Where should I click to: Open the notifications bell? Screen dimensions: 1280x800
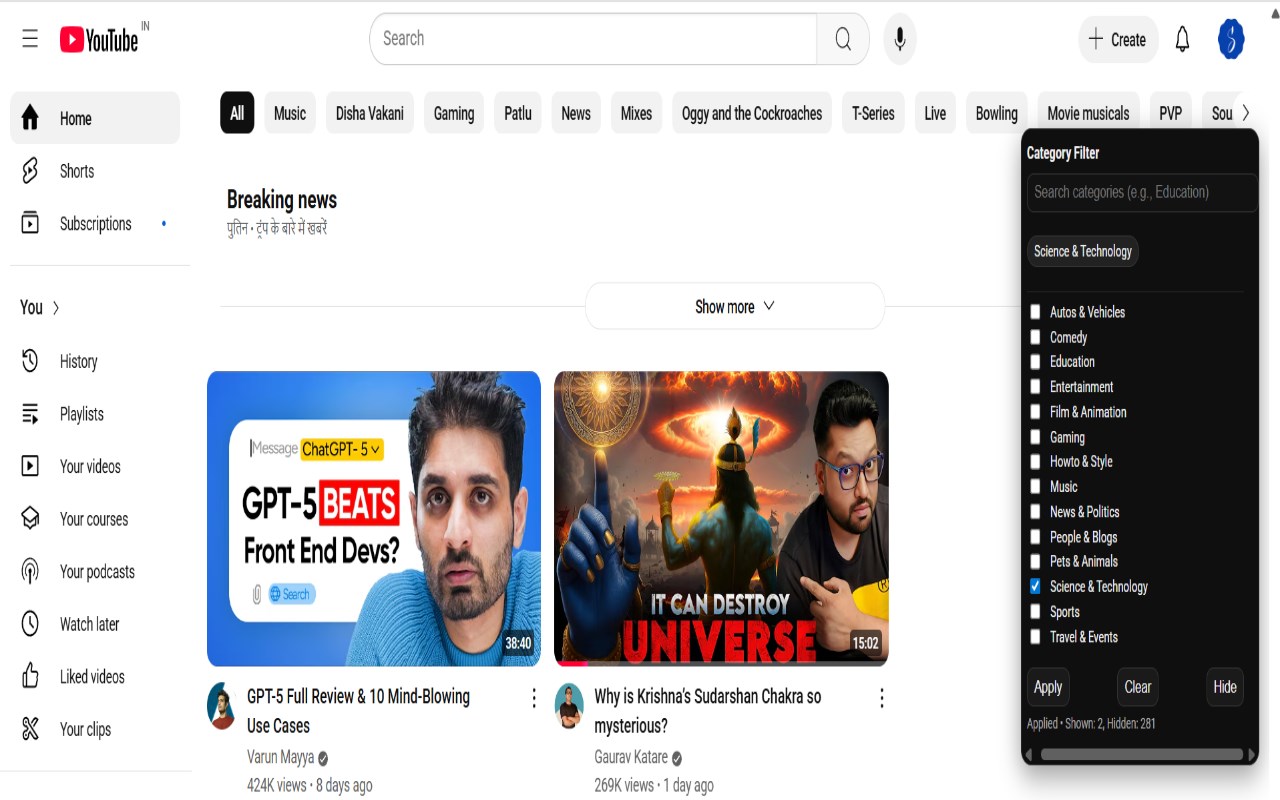[x=1182, y=39]
